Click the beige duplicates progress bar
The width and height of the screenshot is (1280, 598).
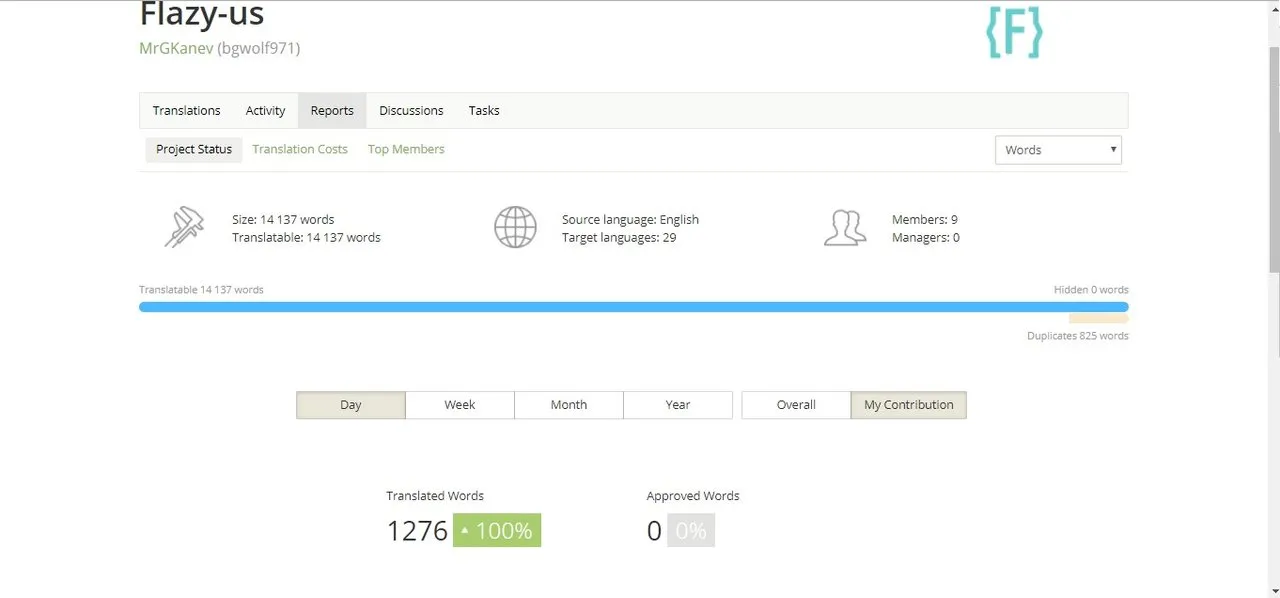(x=1098, y=320)
